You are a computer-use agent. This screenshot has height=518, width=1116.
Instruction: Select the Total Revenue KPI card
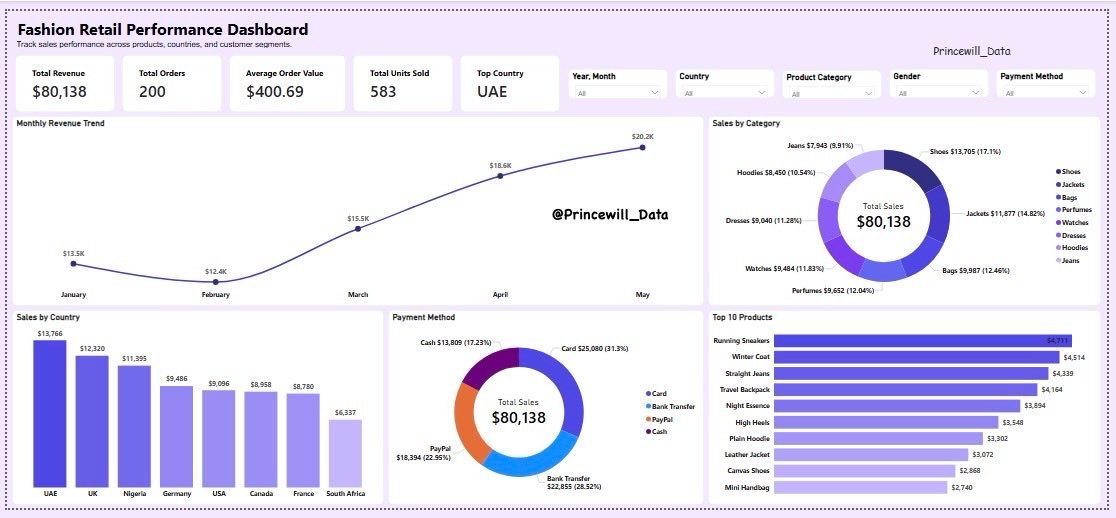tap(65, 84)
